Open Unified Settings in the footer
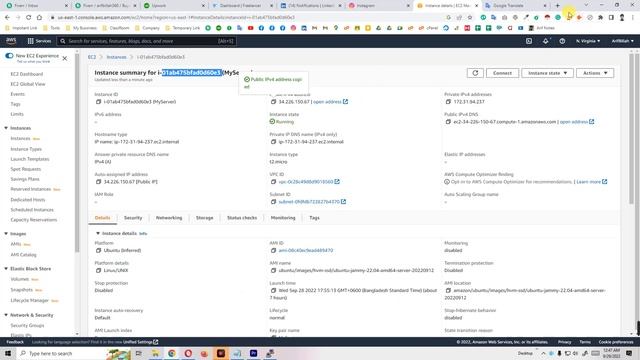 click(x=140, y=342)
